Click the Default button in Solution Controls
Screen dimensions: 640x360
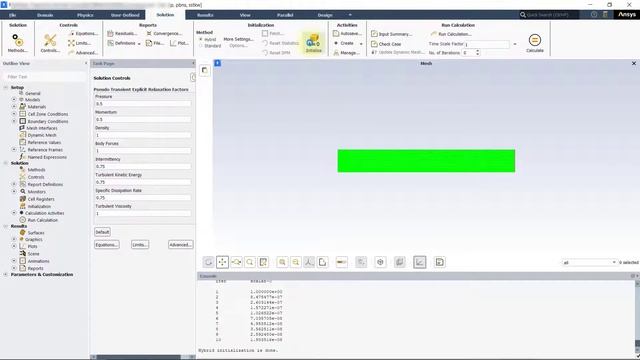(x=102, y=232)
